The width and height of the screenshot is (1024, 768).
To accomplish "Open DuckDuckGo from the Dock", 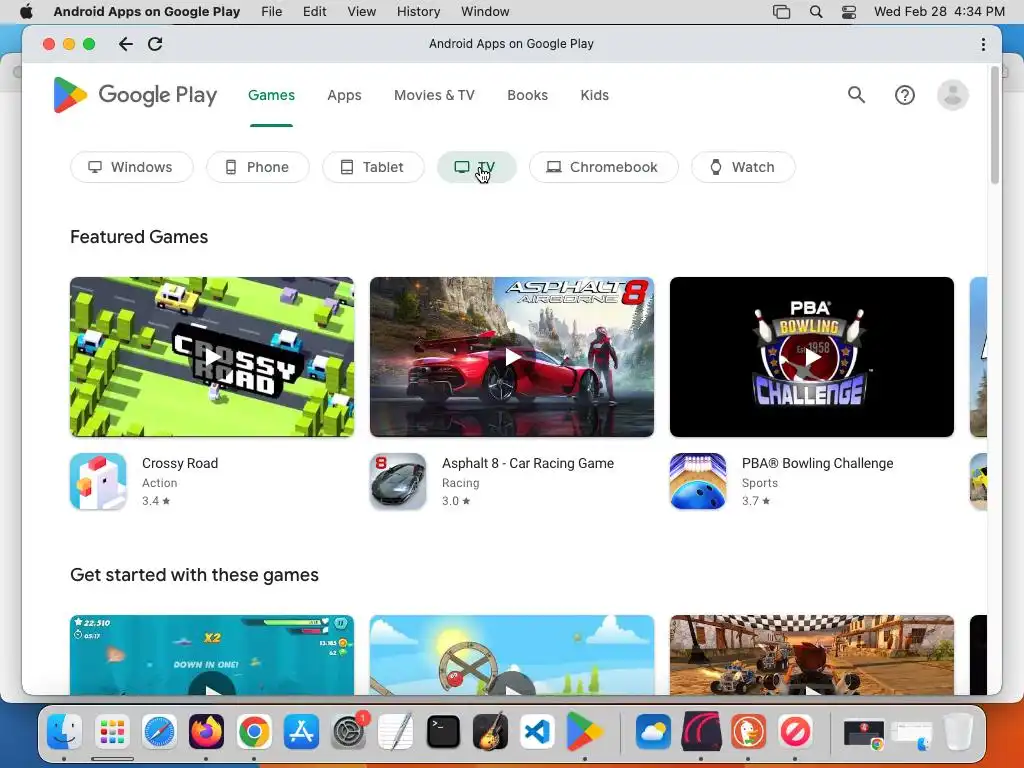I will pos(748,731).
